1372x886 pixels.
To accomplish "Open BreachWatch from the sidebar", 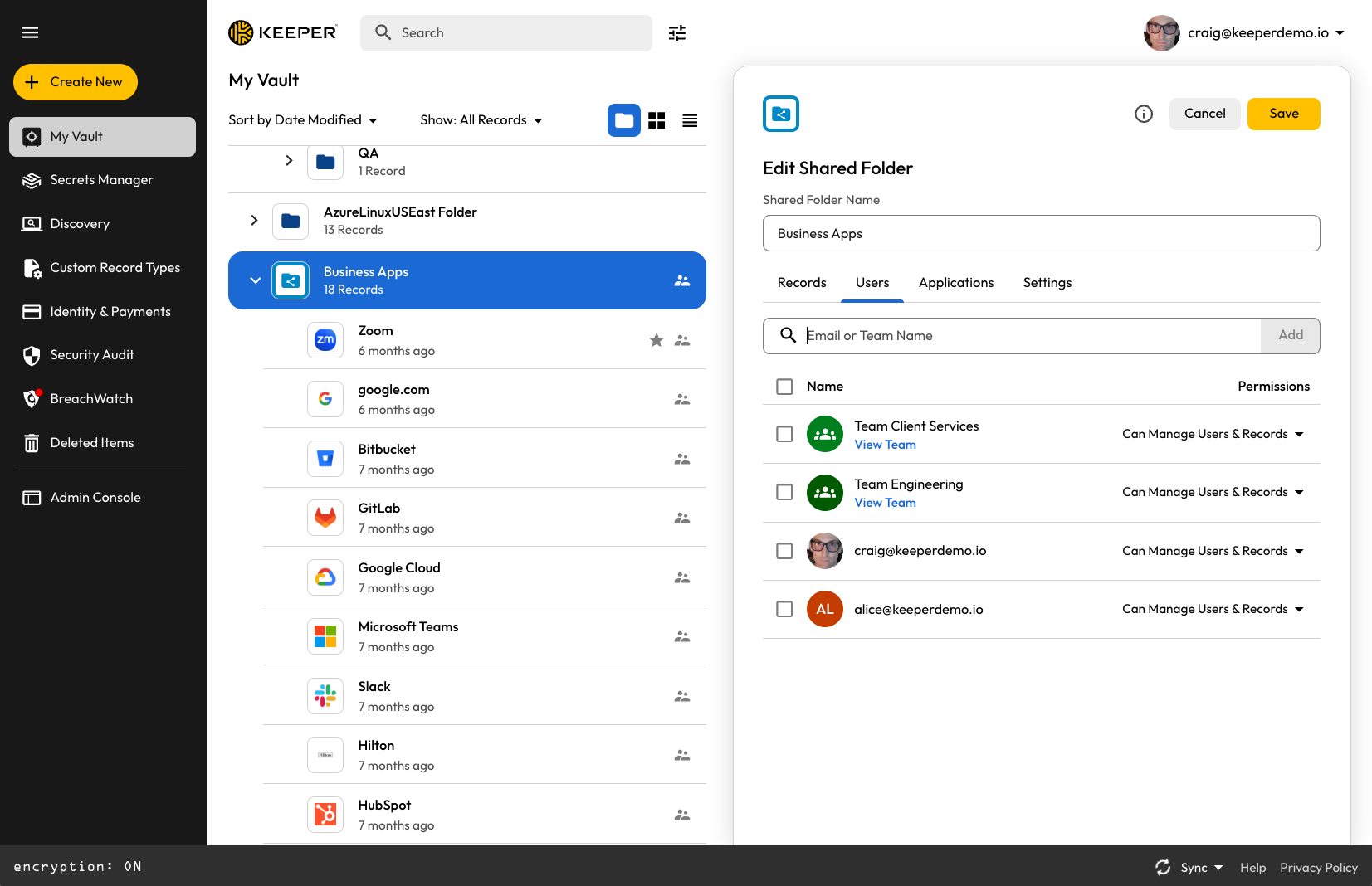I will (x=91, y=399).
